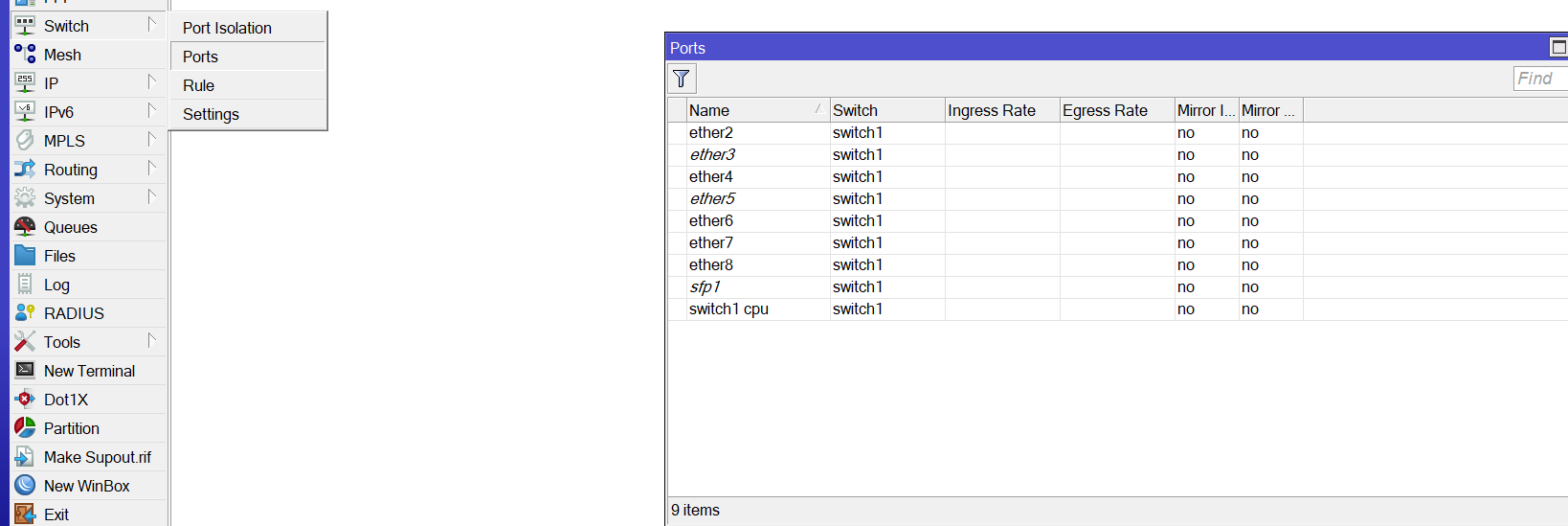Choose Rule in the Switch submenu
This screenshot has height=526, width=1568.
[199, 85]
